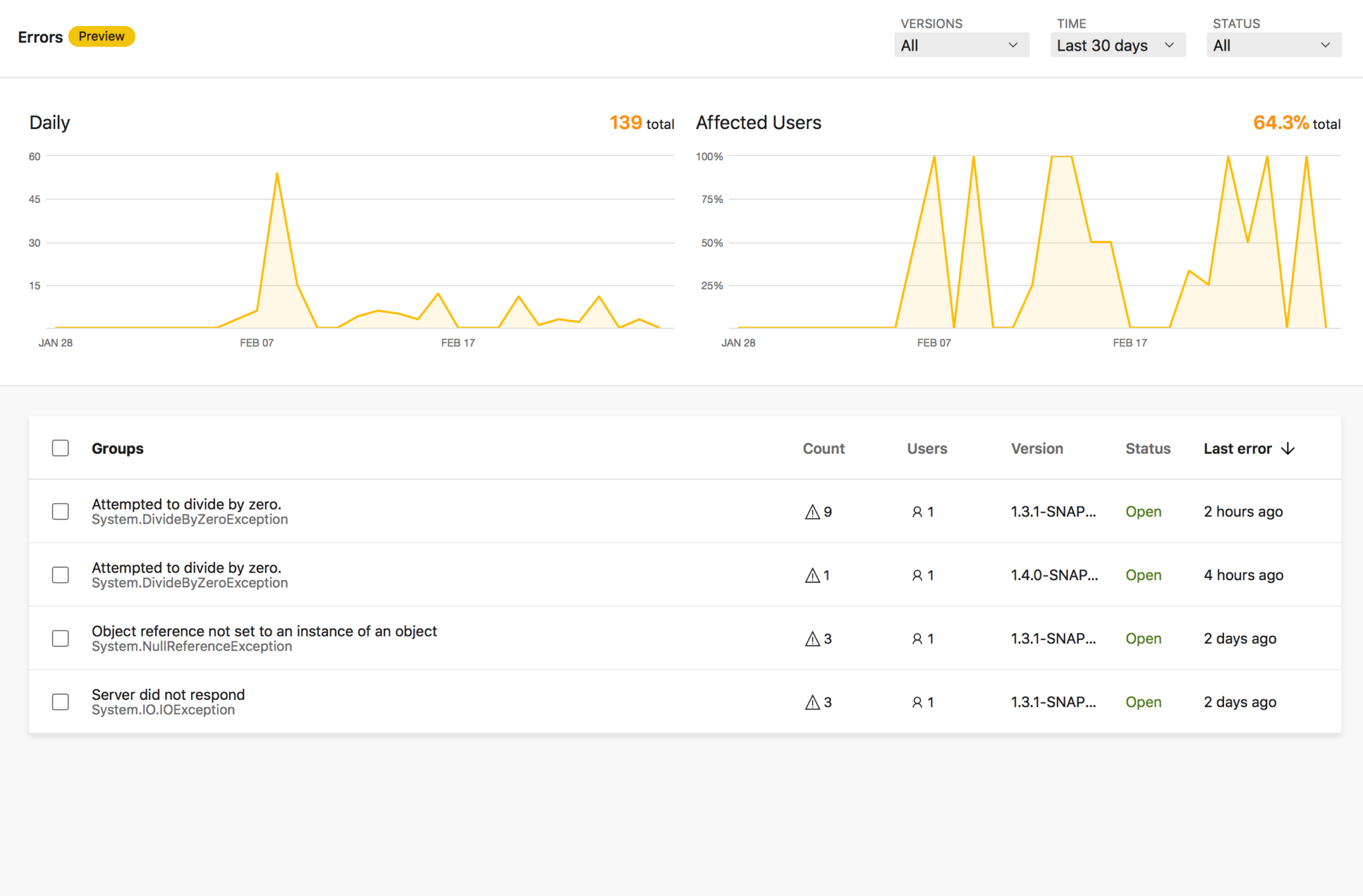Click the Affected Users chart title
Viewport: 1363px width, 896px height.
point(759,123)
